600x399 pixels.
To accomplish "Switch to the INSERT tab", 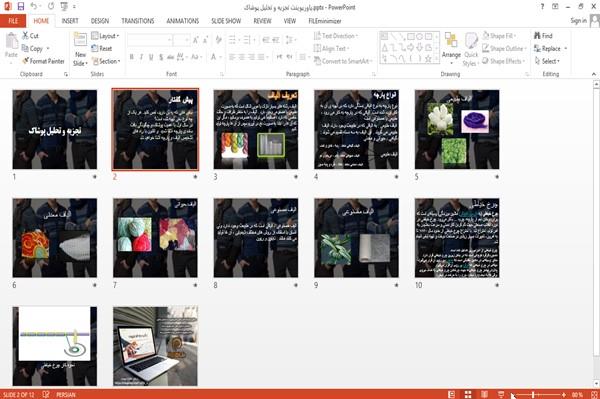I will 70,21.
